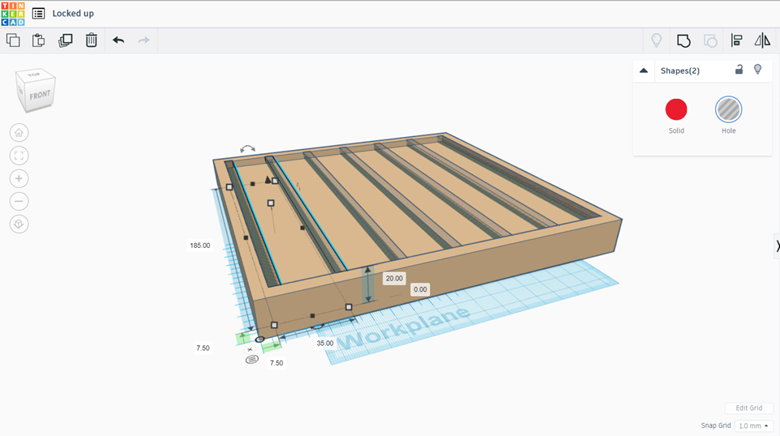
Task: Open the designs list icon
Action: click(x=38, y=13)
